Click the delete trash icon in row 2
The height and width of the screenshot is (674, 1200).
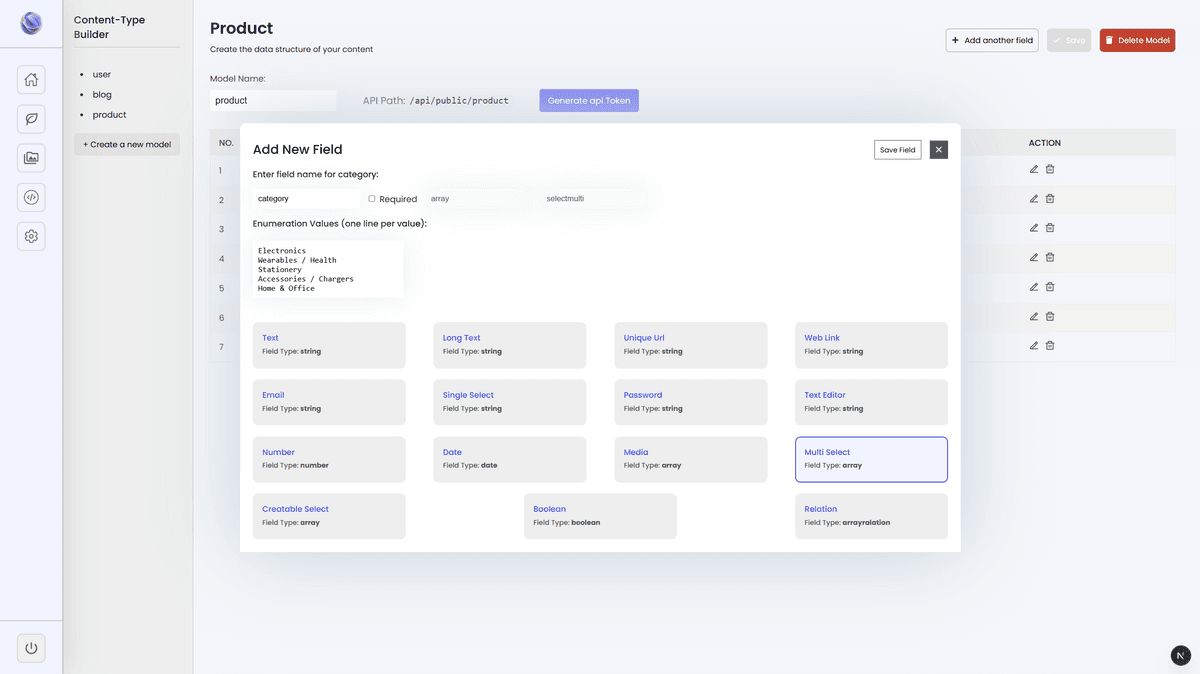[1050, 199]
